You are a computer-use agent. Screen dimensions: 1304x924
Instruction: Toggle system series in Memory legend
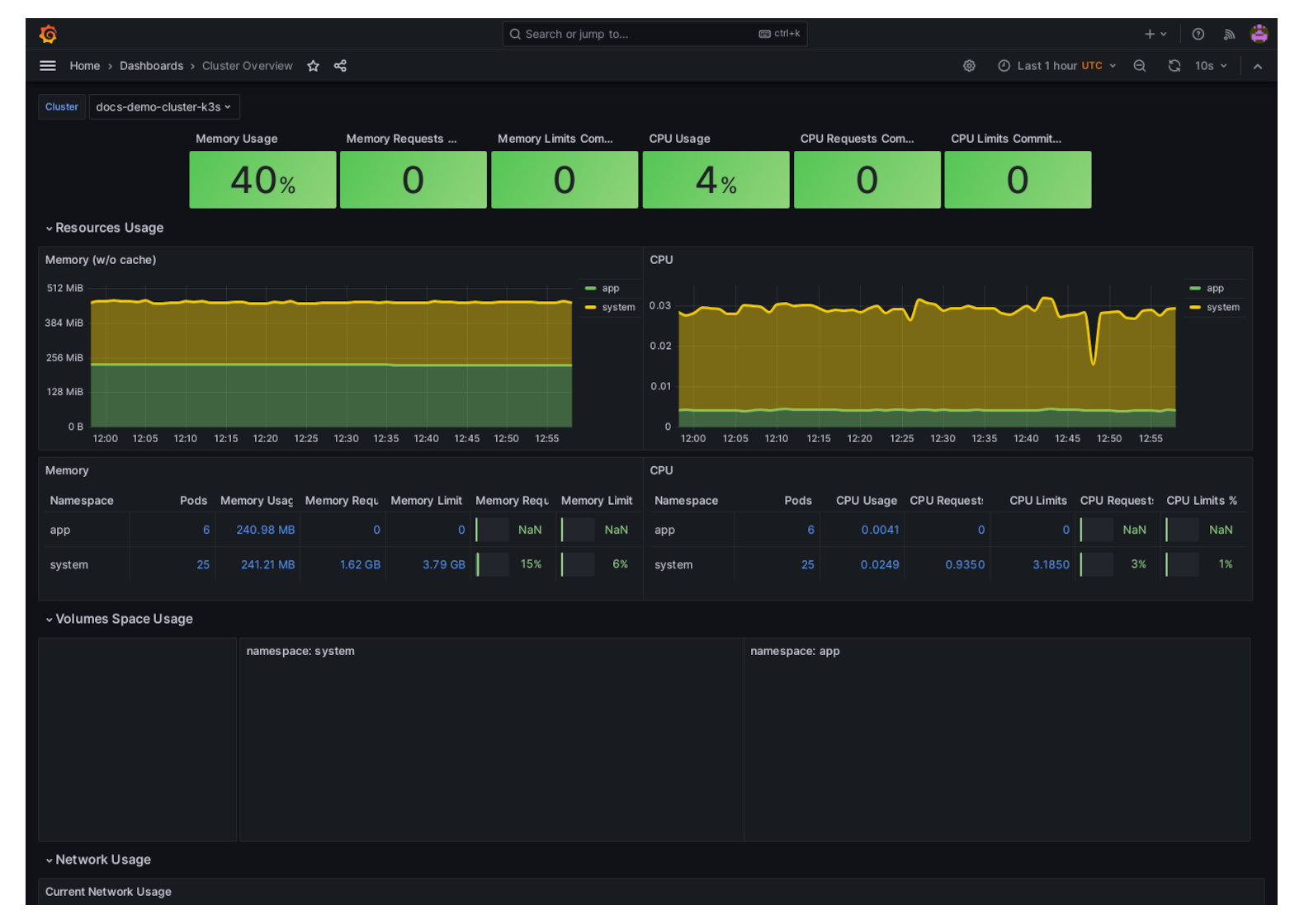[x=617, y=308]
